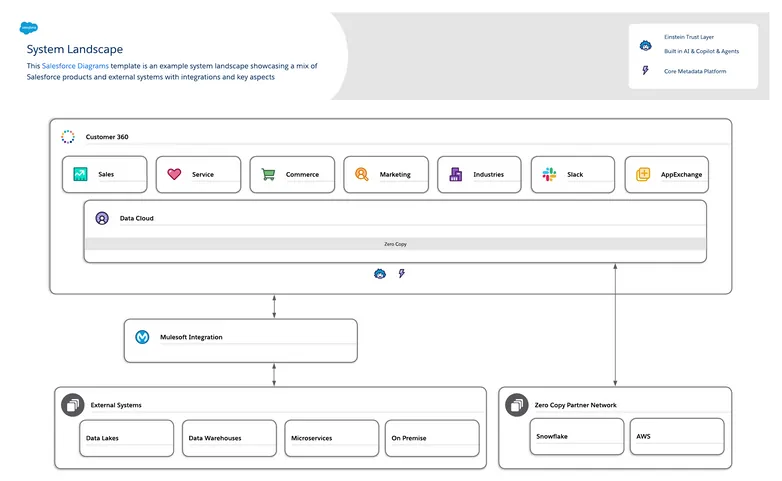Click the Mulesoft Integration logo
Viewport: 782px width, 481px height.
(142, 337)
